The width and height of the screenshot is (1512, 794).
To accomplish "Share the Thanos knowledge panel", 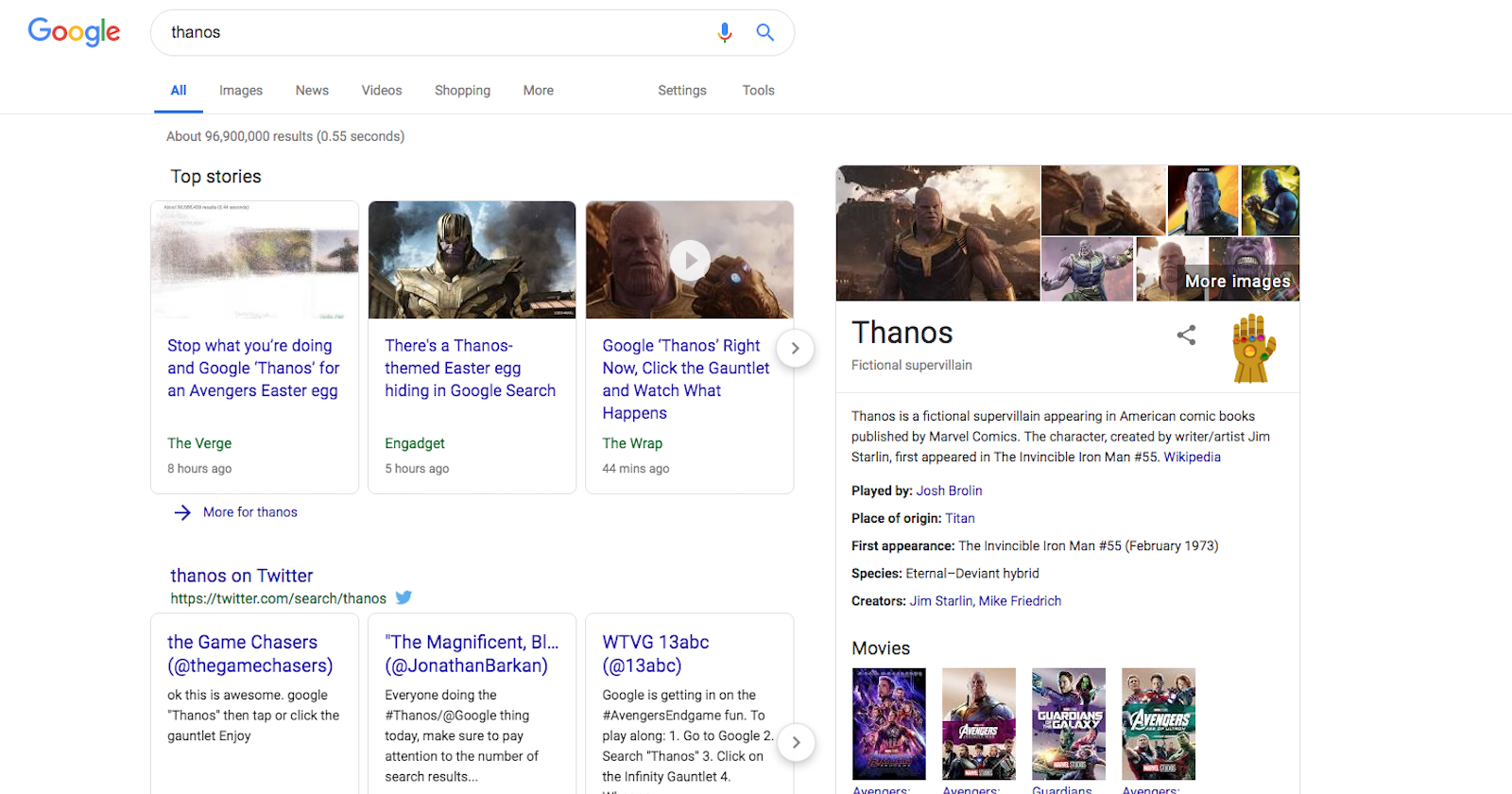I will coord(1186,335).
